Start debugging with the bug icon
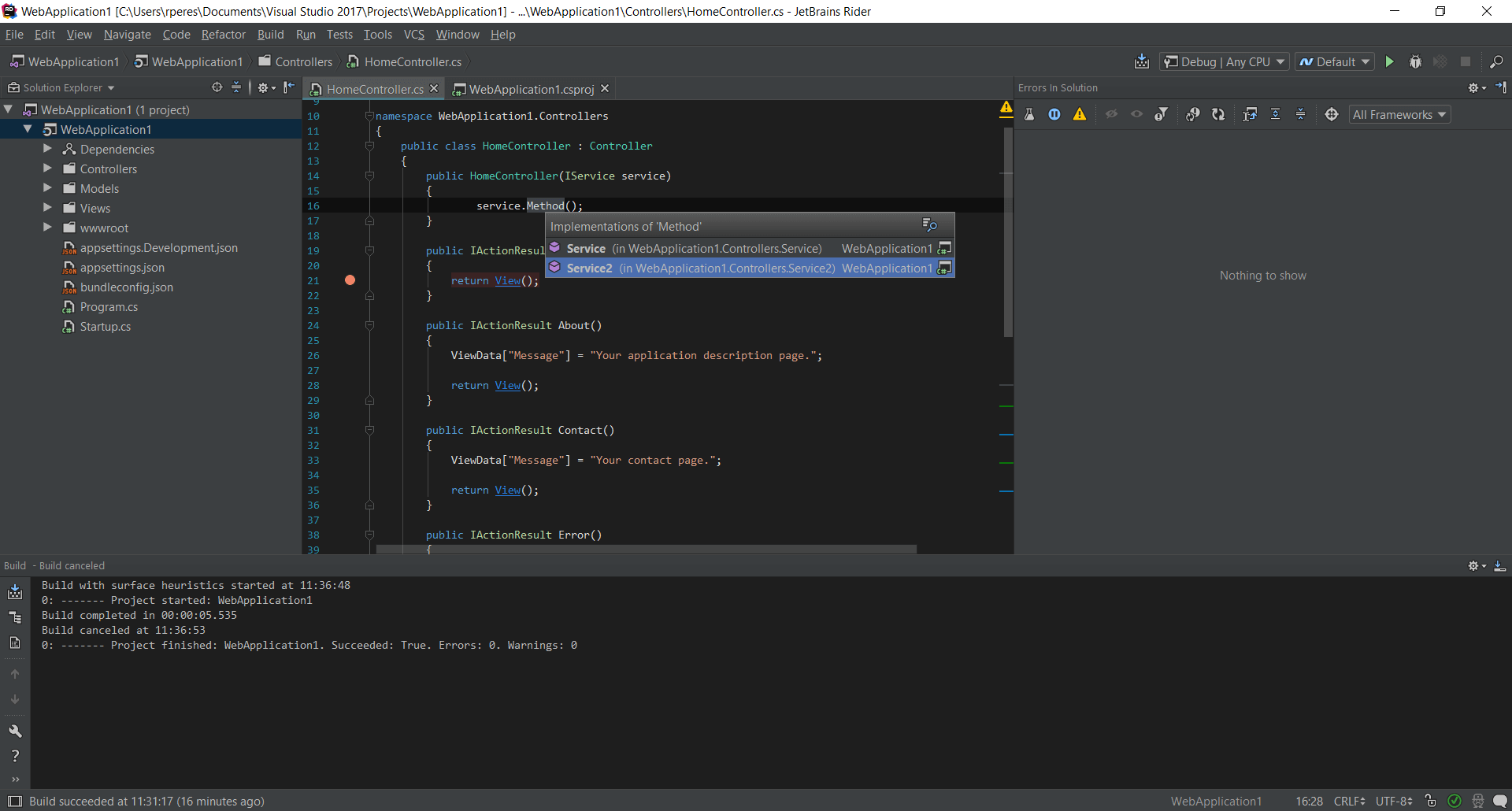This screenshot has height=811, width=1512. [x=1415, y=61]
